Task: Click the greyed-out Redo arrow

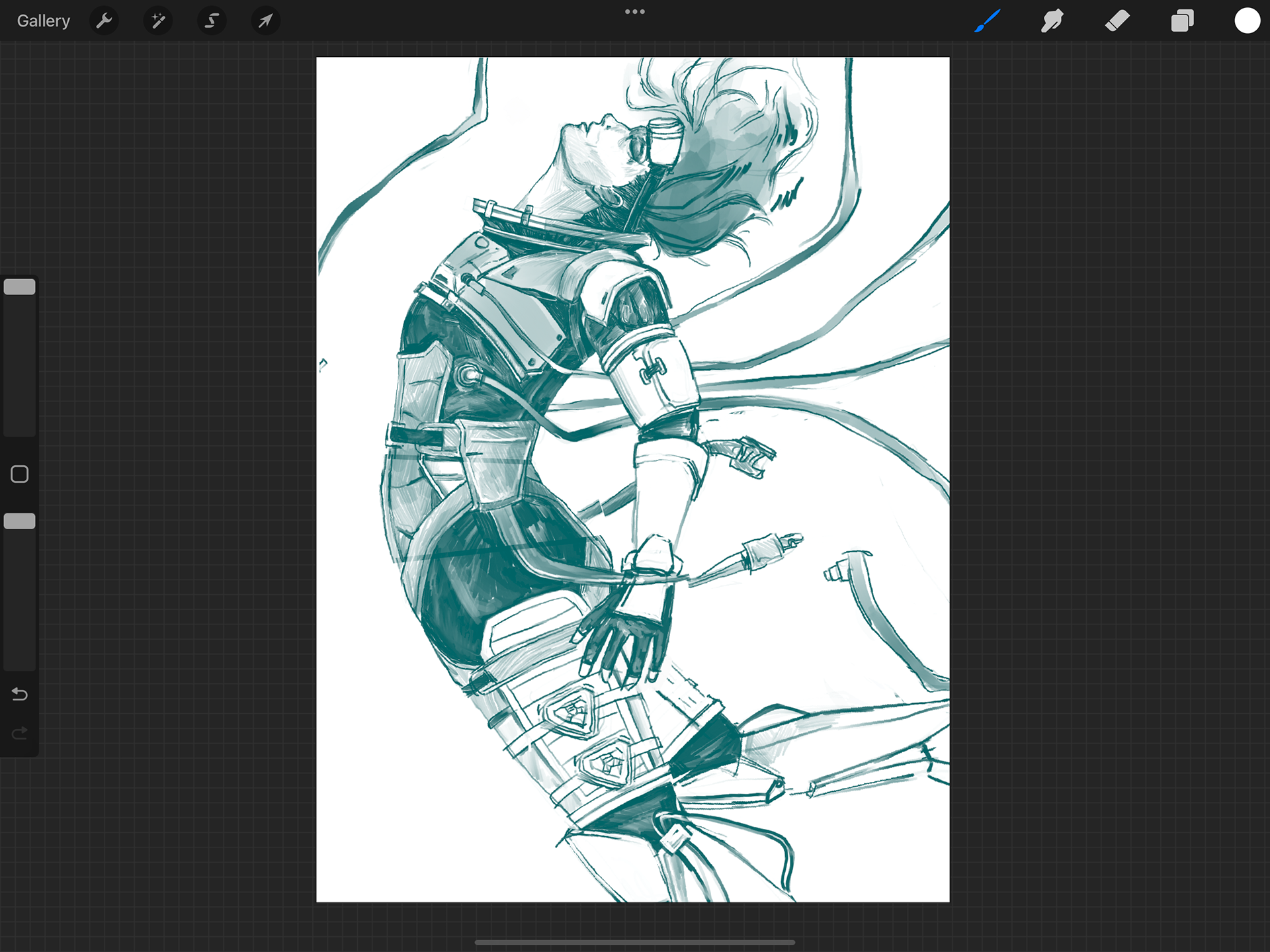Action: click(20, 733)
